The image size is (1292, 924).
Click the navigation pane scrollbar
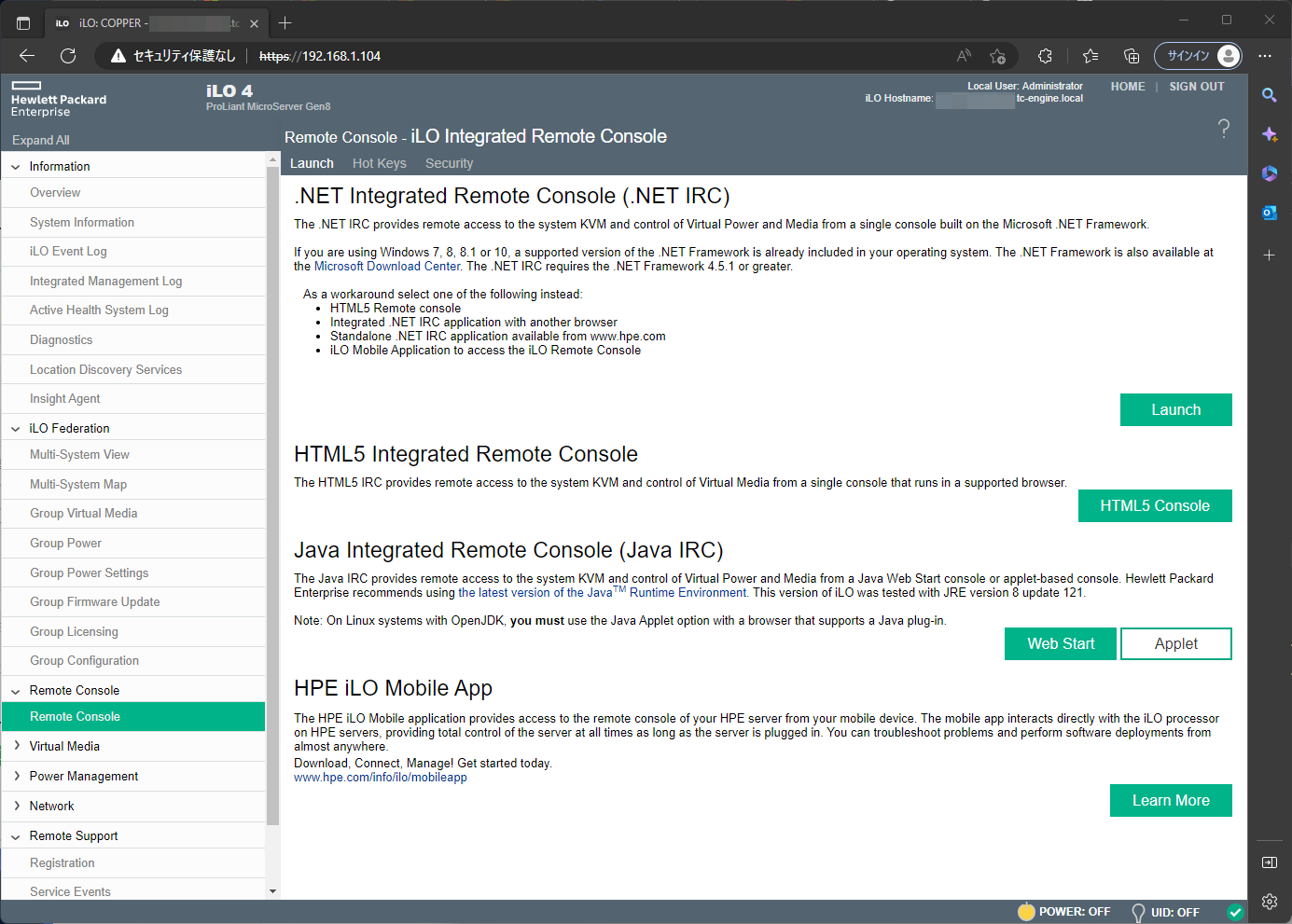(x=272, y=494)
